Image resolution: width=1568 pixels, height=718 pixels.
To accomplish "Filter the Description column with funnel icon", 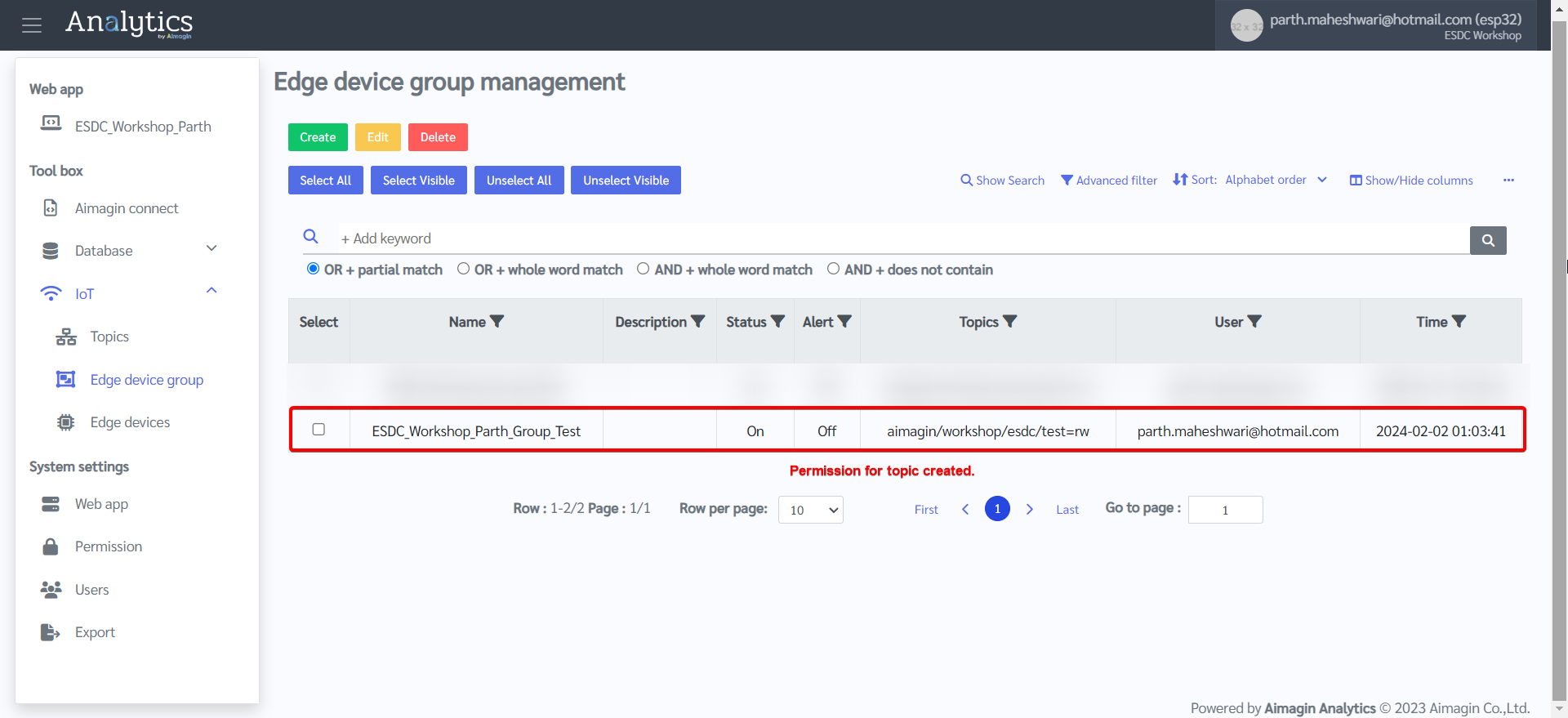I will [698, 322].
